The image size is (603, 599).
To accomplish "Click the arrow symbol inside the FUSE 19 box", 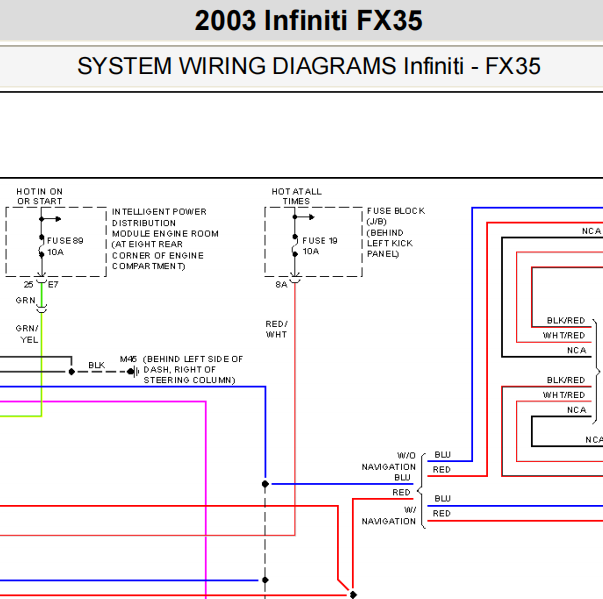I will tap(305, 217).
